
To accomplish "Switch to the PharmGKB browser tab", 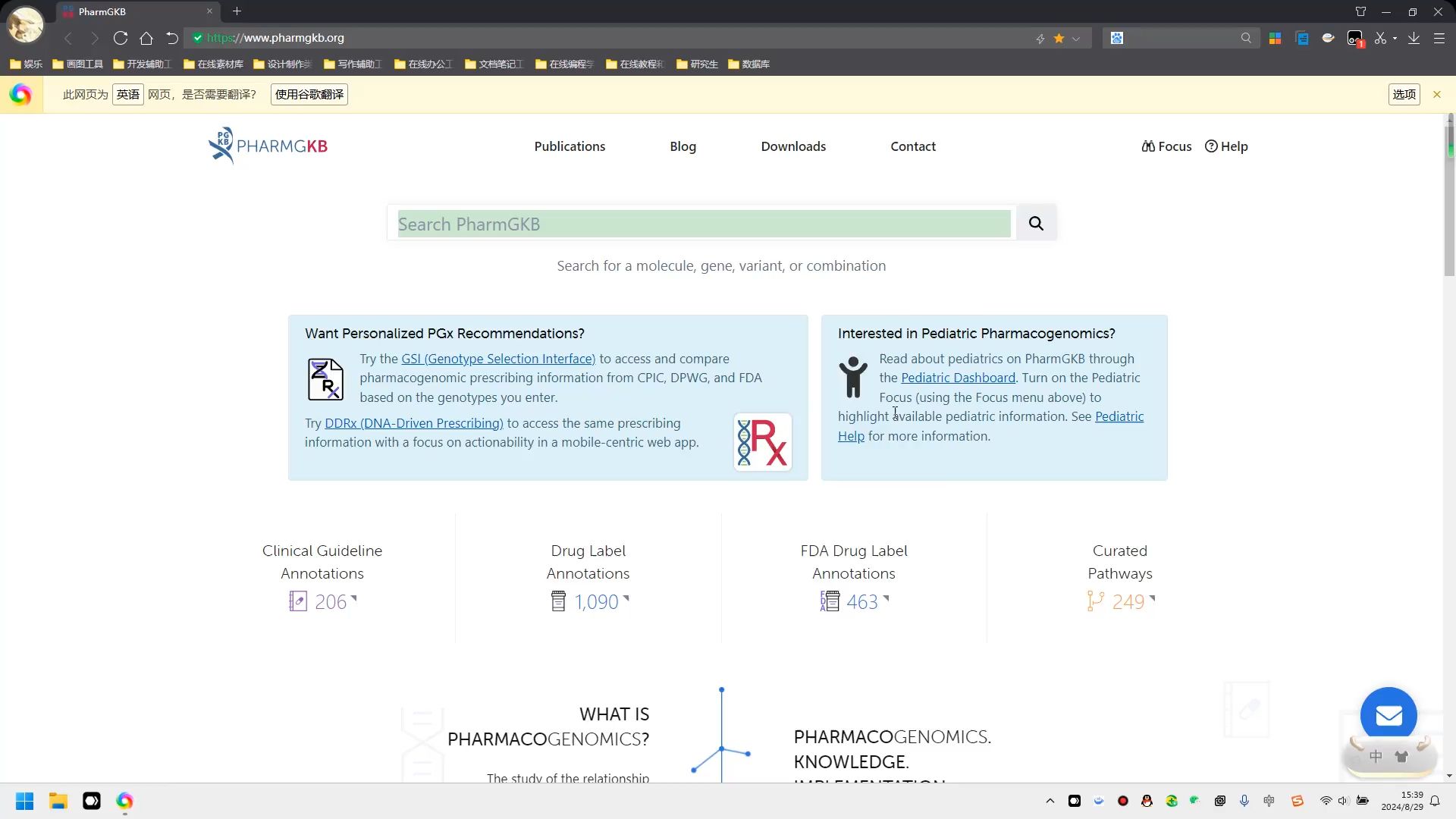I will (137, 11).
